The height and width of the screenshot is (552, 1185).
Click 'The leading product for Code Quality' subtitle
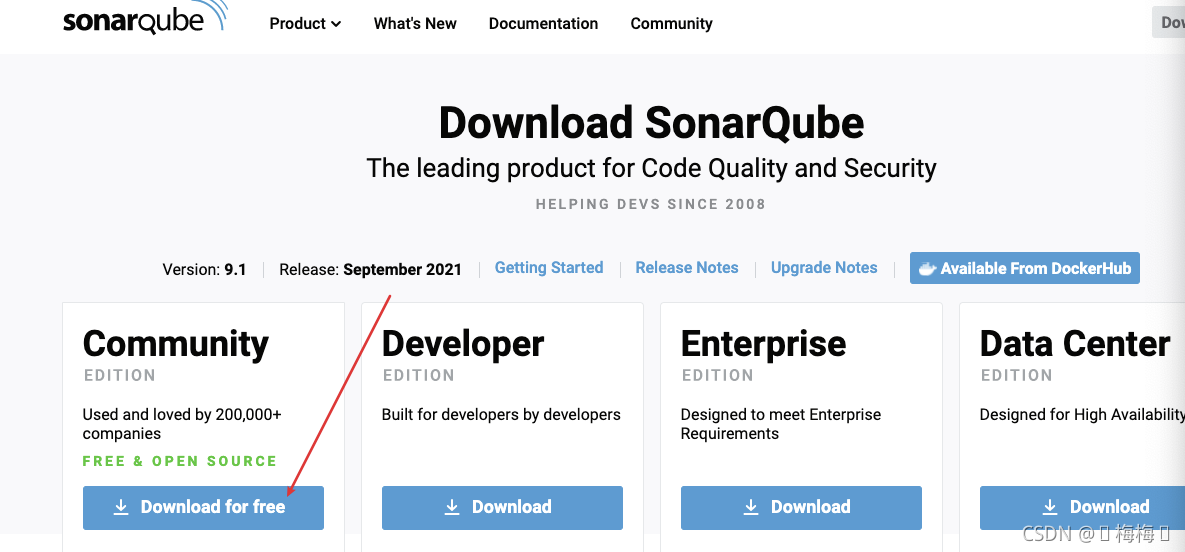click(651, 168)
